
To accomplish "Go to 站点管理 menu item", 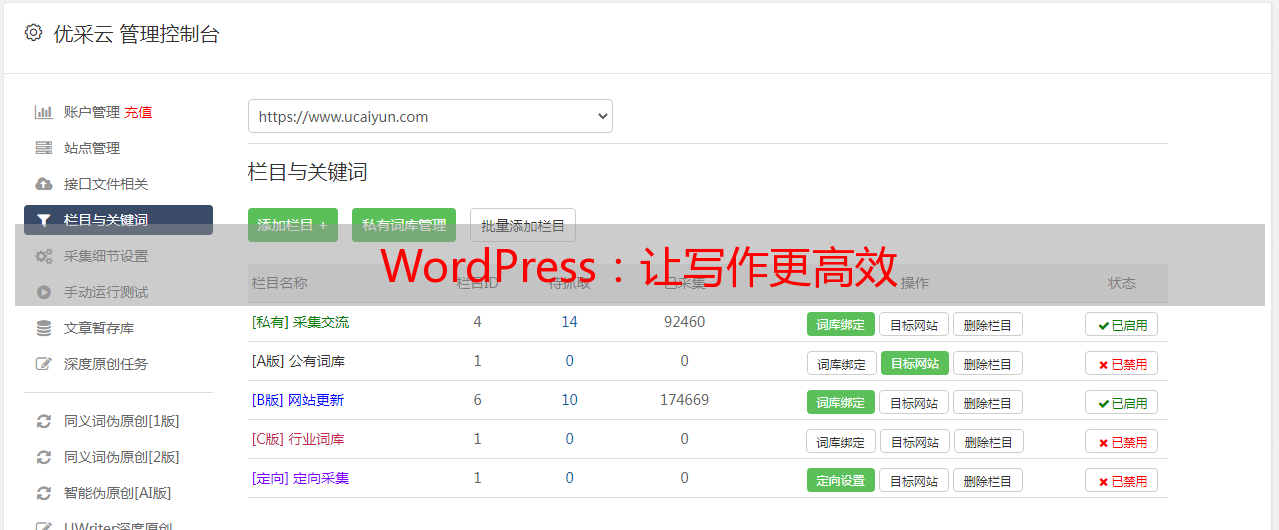I will point(92,148).
